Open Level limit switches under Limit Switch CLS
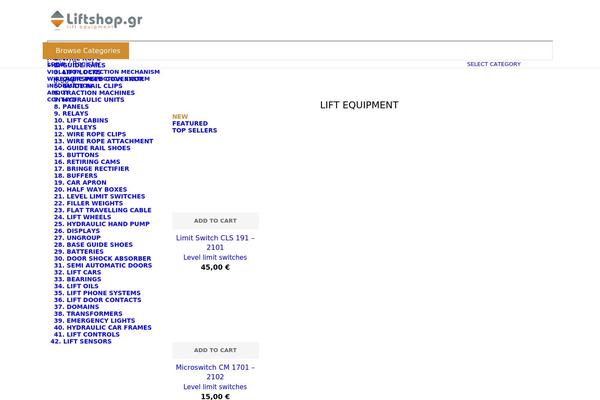The height and width of the screenshot is (400, 600). pos(215,258)
